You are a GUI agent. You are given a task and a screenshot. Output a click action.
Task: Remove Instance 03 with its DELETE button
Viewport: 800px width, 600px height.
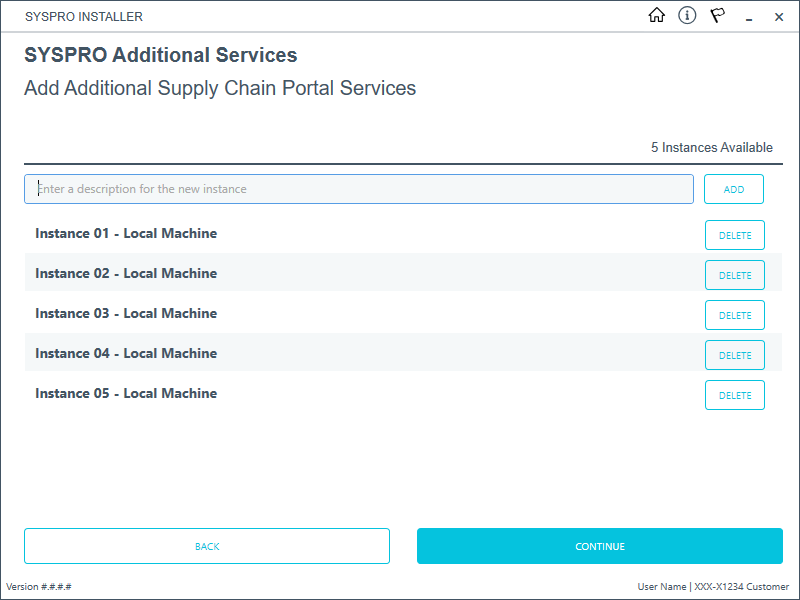735,315
